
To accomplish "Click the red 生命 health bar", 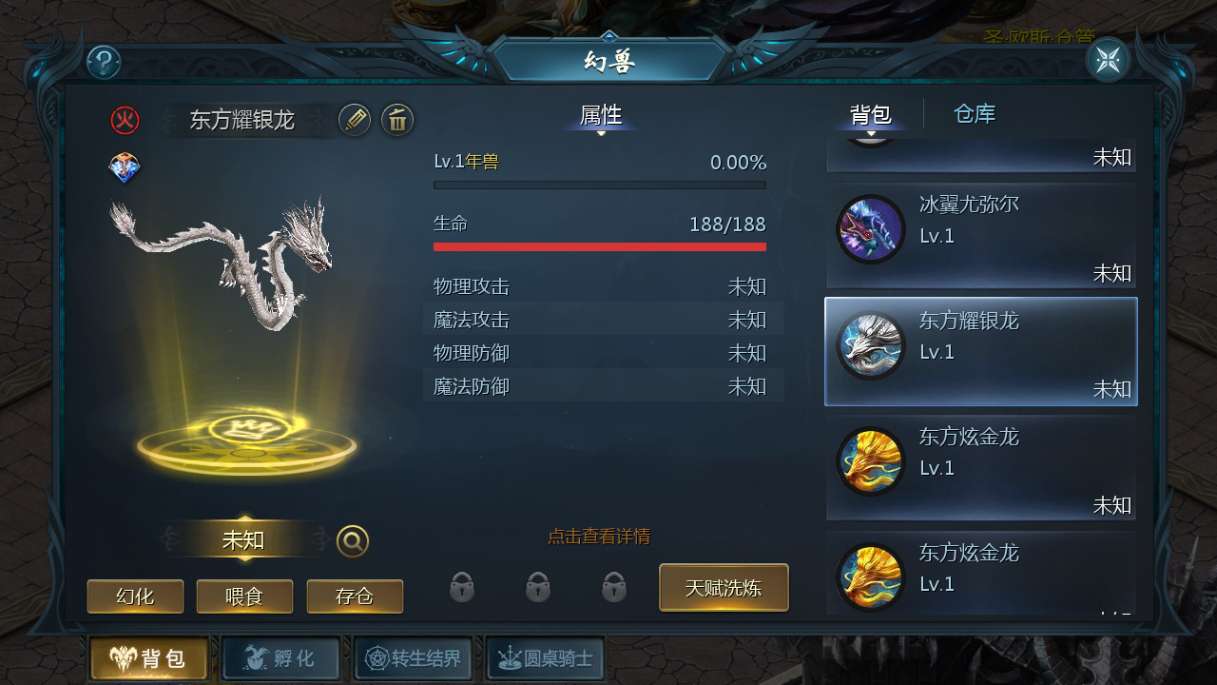I will point(600,246).
